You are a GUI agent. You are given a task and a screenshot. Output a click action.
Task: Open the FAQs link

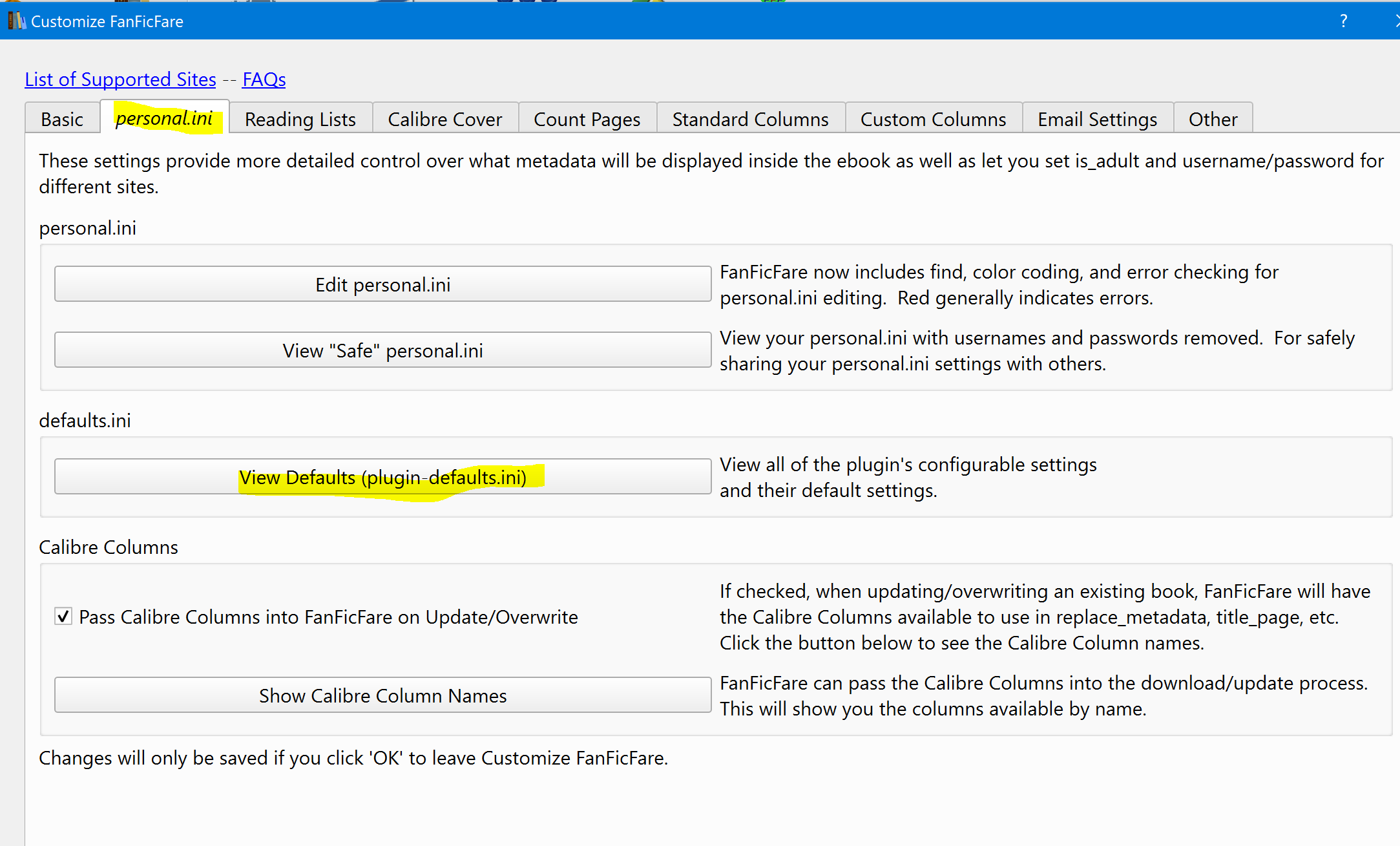(x=264, y=79)
